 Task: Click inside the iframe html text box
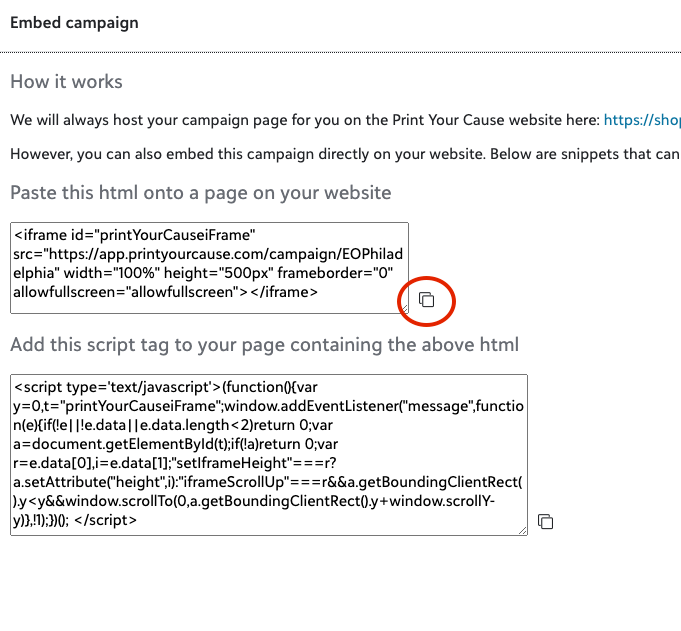coord(209,268)
